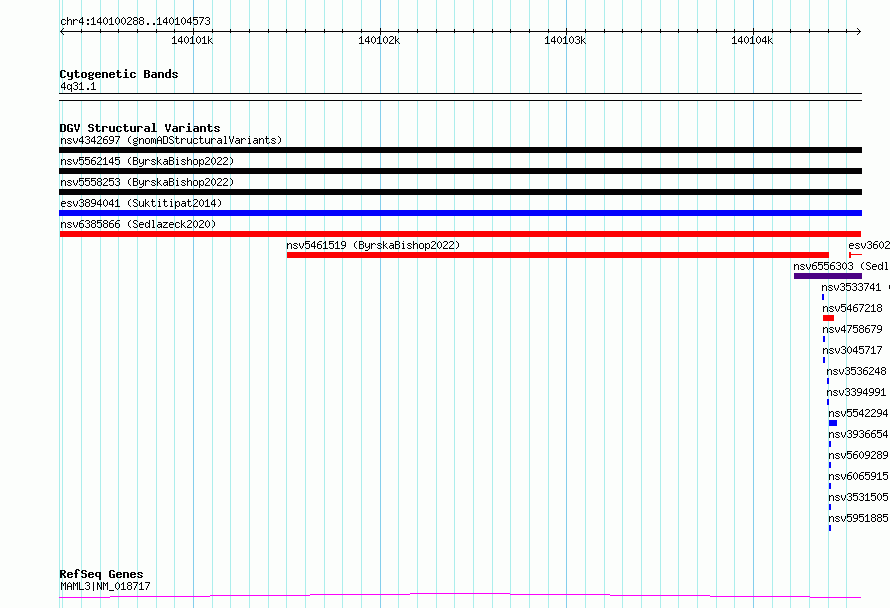Open variant label nsv3533741
The height and width of the screenshot is (608, 890).
[x=851, y=287]
